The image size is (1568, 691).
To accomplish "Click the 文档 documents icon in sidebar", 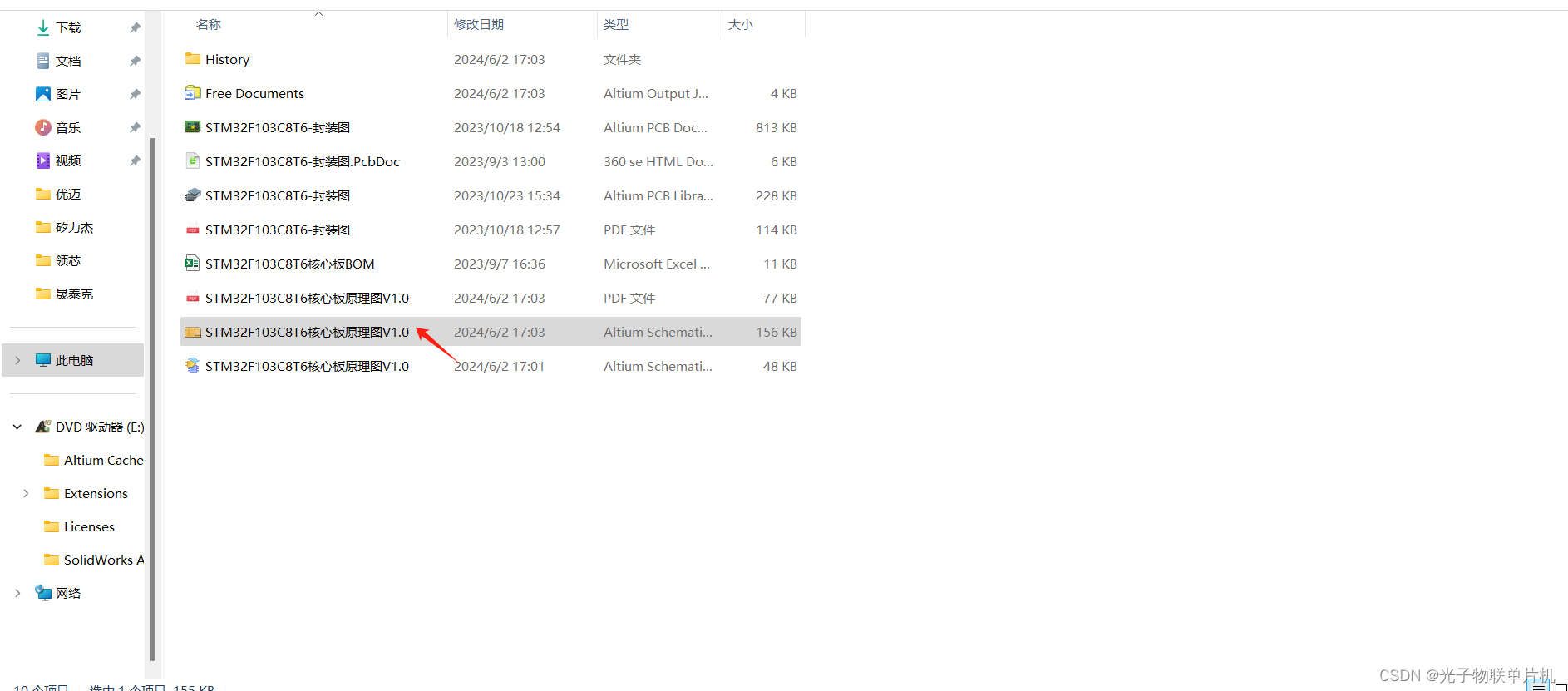I will tap(43, 61).
